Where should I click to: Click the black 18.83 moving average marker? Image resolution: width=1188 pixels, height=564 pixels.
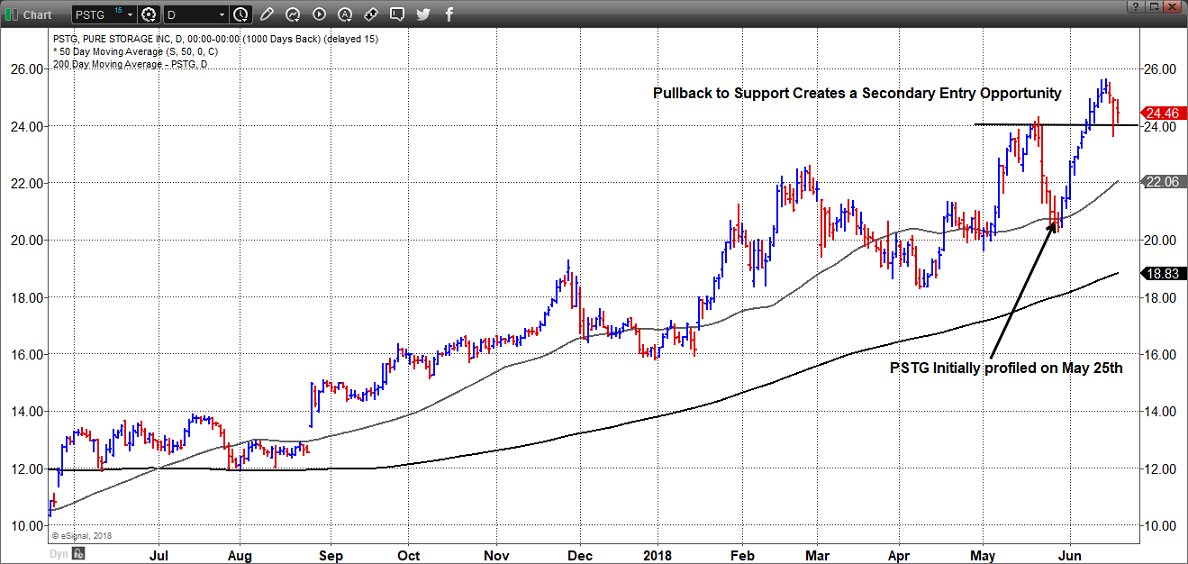click(1163, 274)
